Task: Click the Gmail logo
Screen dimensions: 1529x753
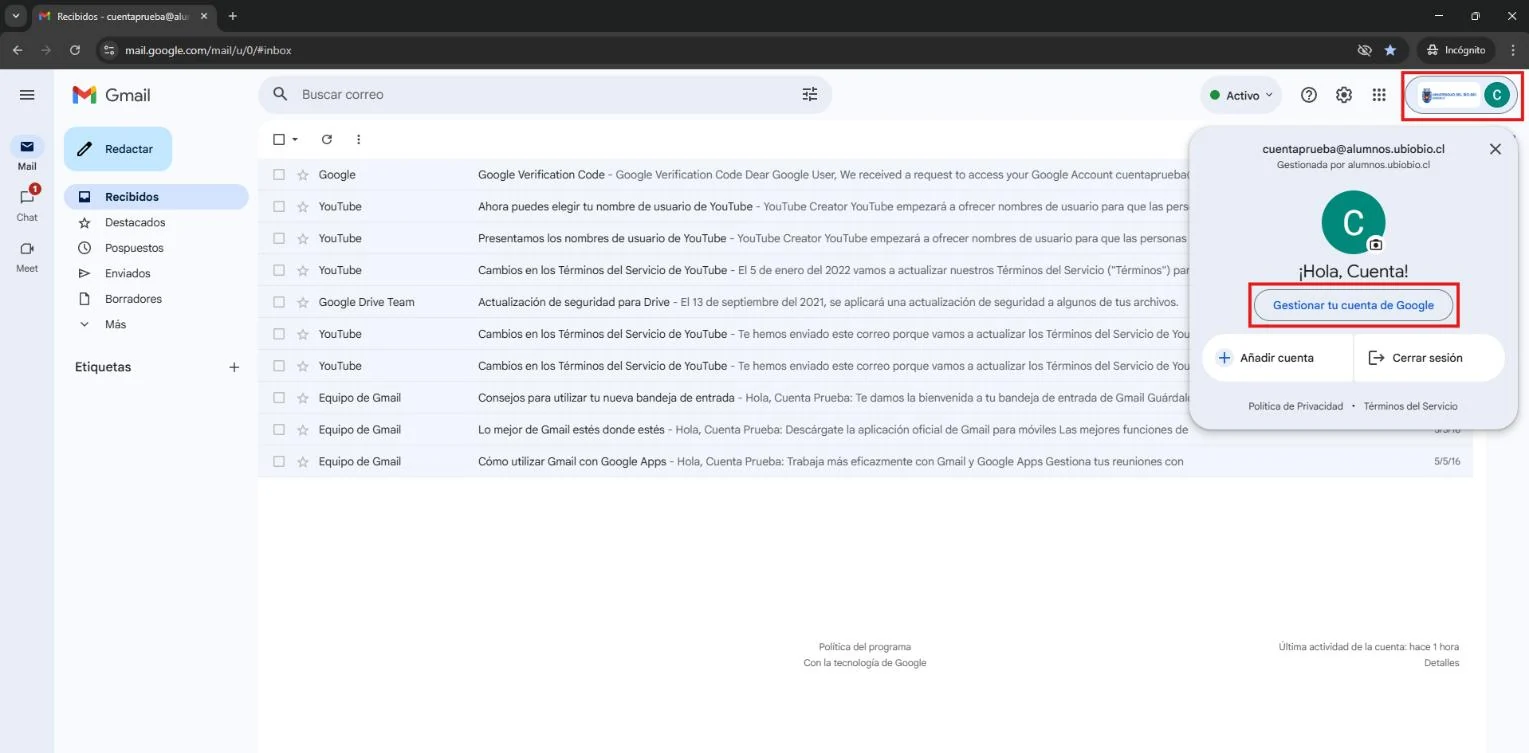Action: 111,95
